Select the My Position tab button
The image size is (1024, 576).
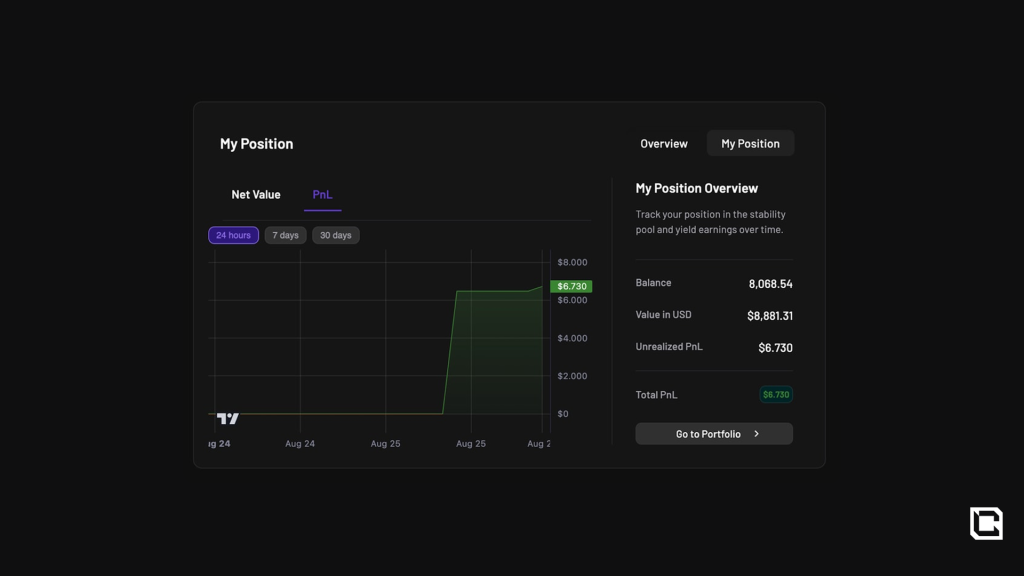coord(750,144)
